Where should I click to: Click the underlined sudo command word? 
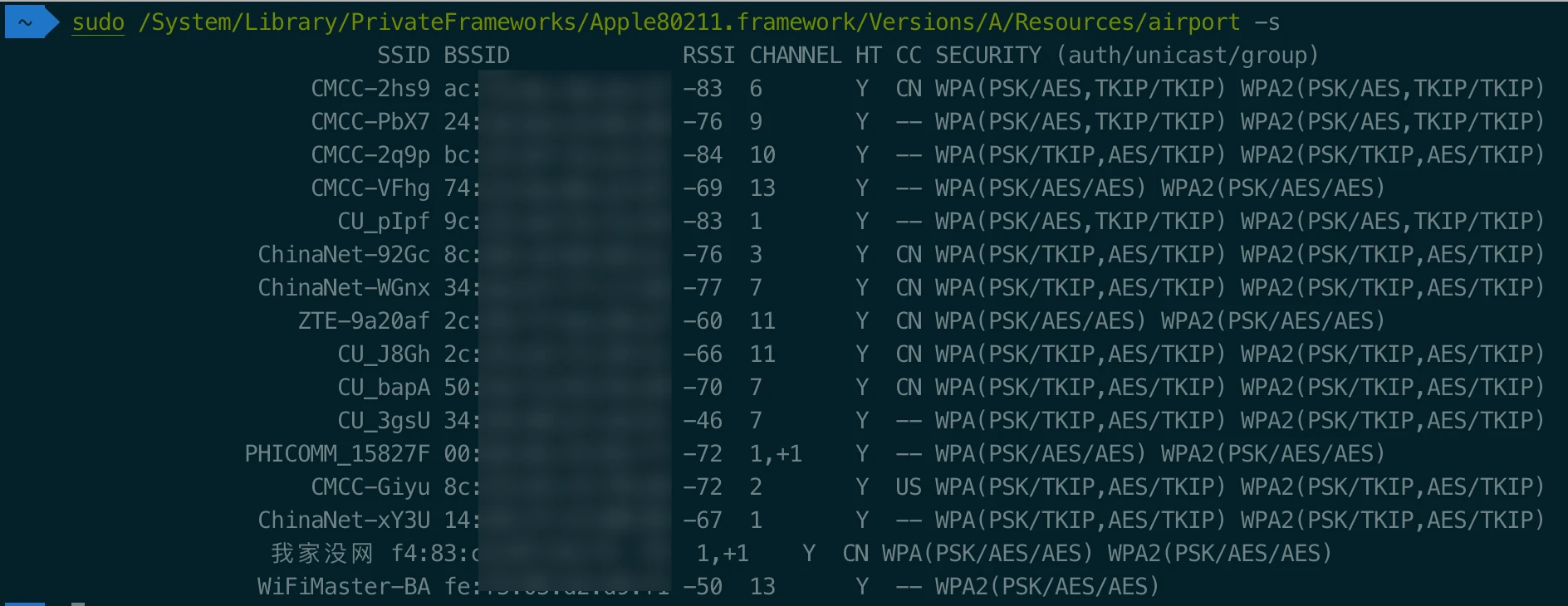[98, 22]
